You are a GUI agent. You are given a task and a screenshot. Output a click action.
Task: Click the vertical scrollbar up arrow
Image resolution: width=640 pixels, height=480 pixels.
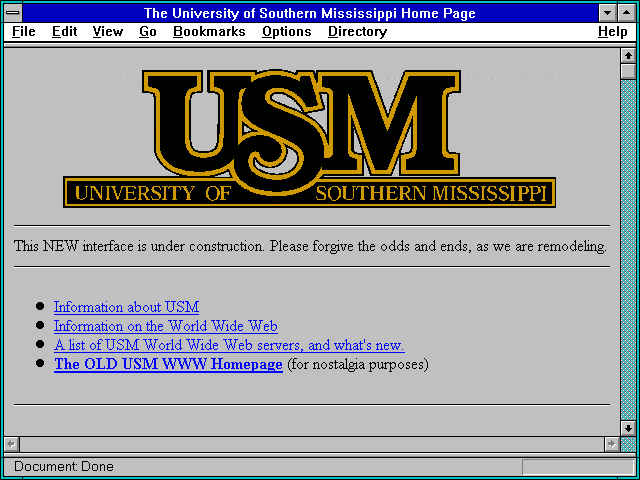628,56
